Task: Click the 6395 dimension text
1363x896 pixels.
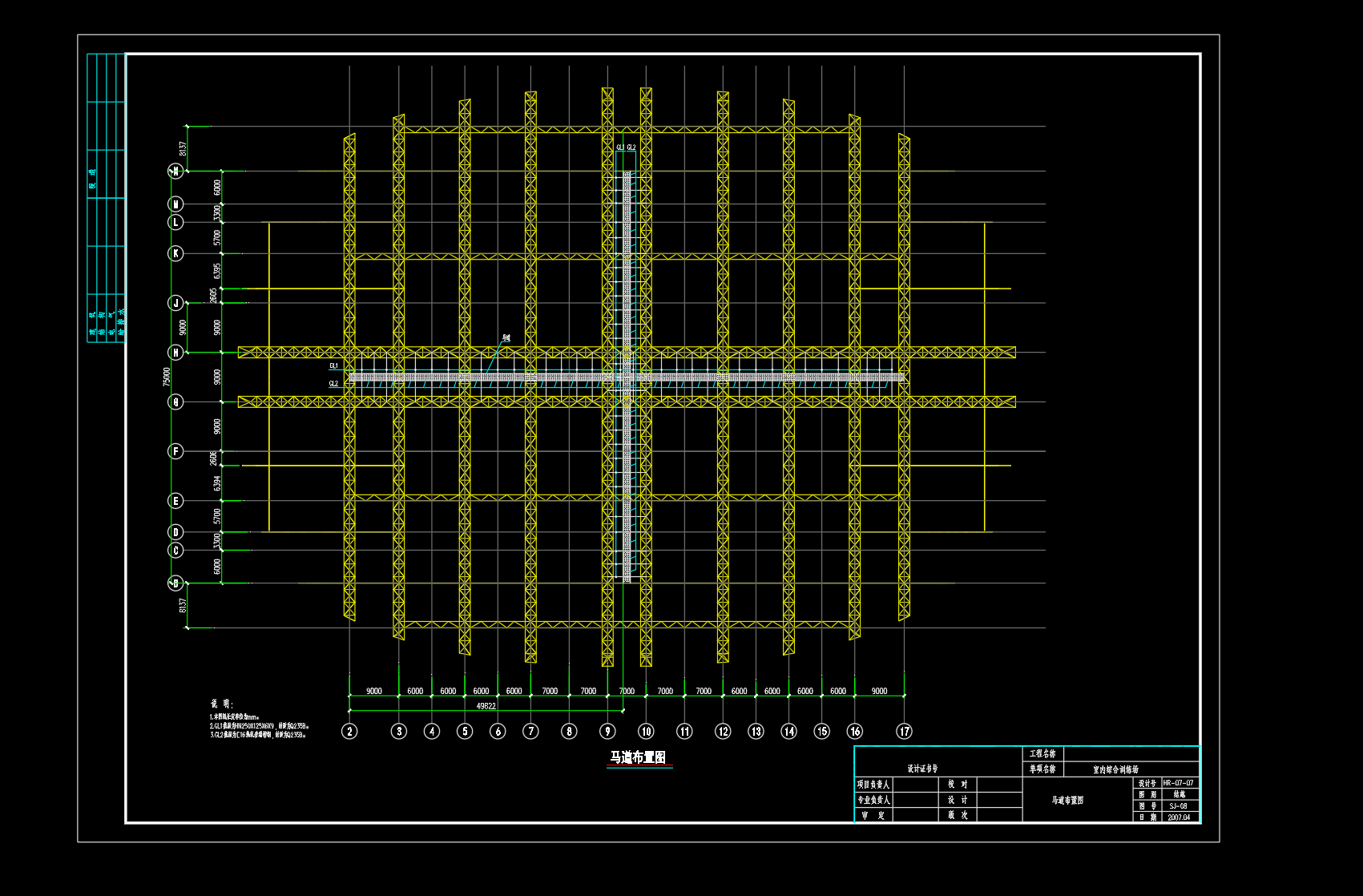Action: pos(217,272)
